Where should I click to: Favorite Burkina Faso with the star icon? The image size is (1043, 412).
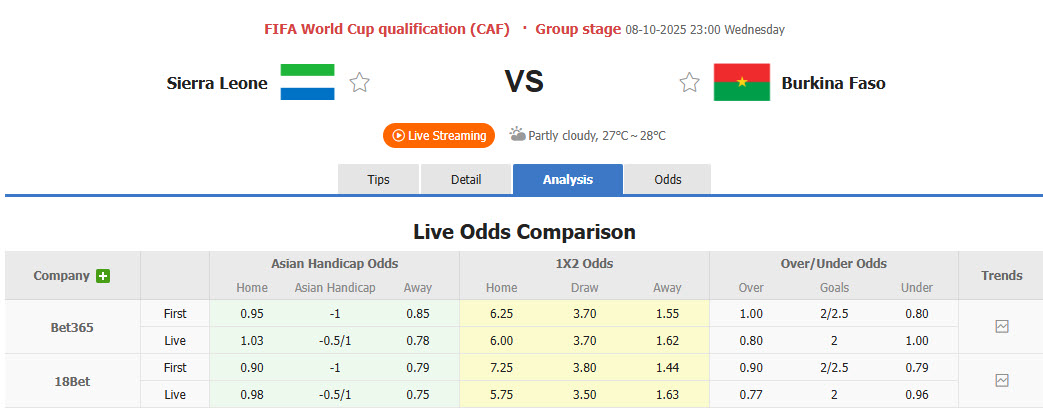pos(689,83)
